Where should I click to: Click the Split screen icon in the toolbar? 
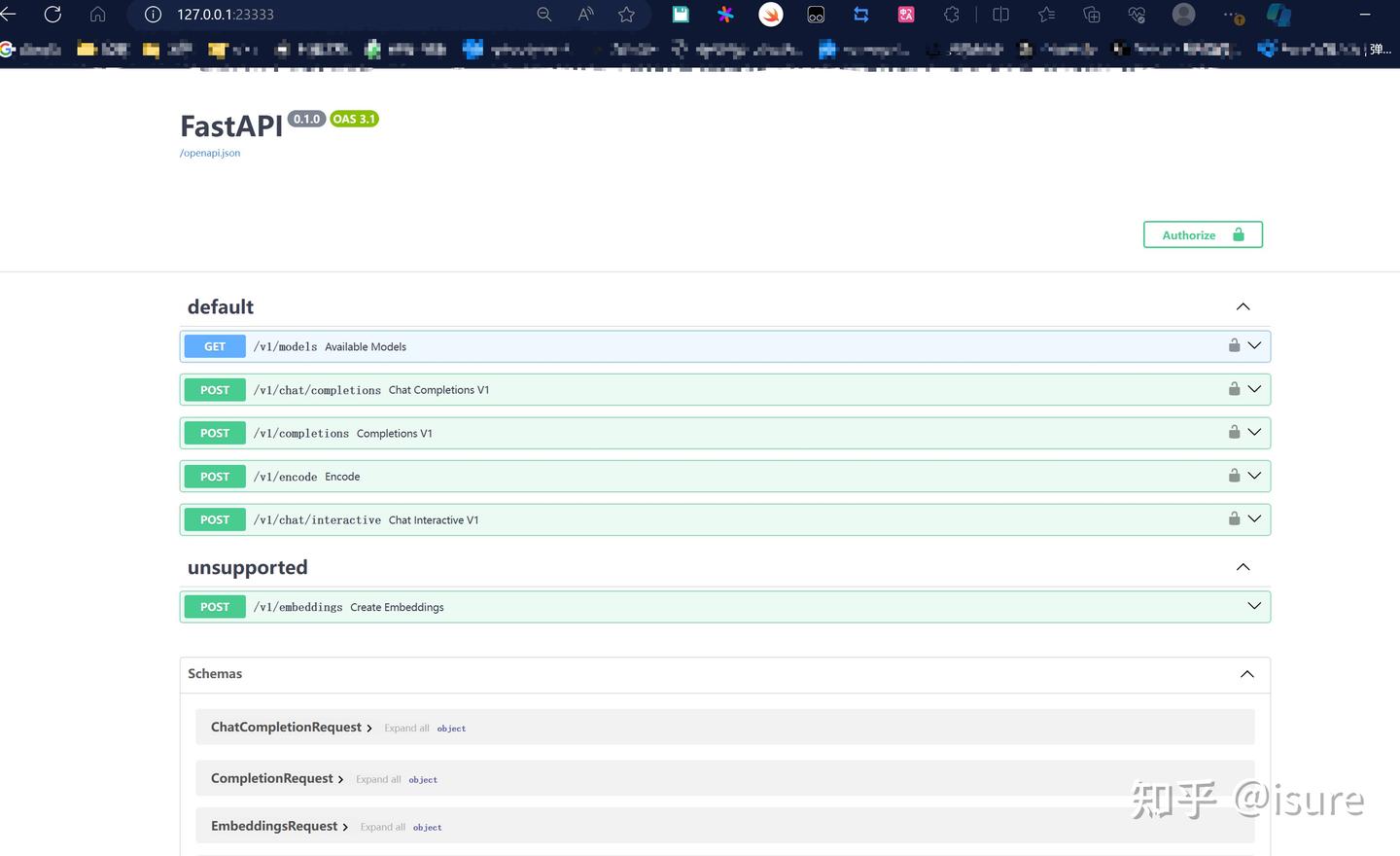[x=1000, y=14]
